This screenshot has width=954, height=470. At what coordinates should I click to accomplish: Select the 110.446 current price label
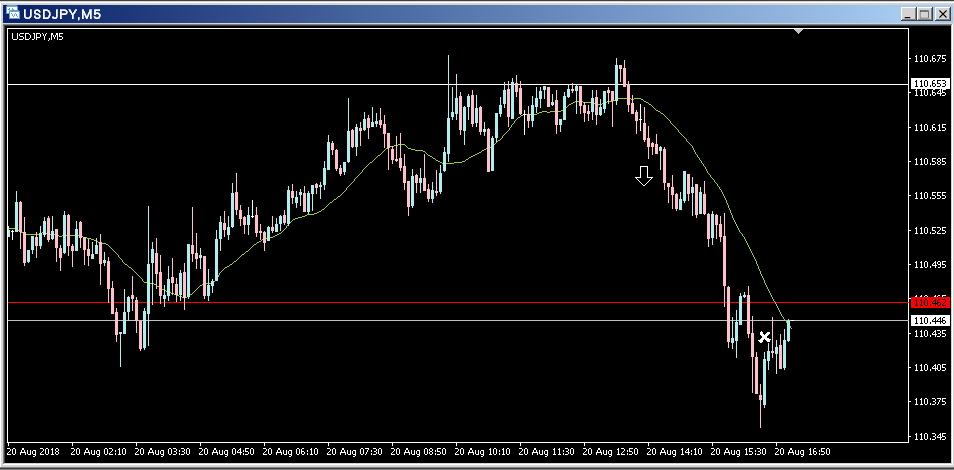(930, 320)
